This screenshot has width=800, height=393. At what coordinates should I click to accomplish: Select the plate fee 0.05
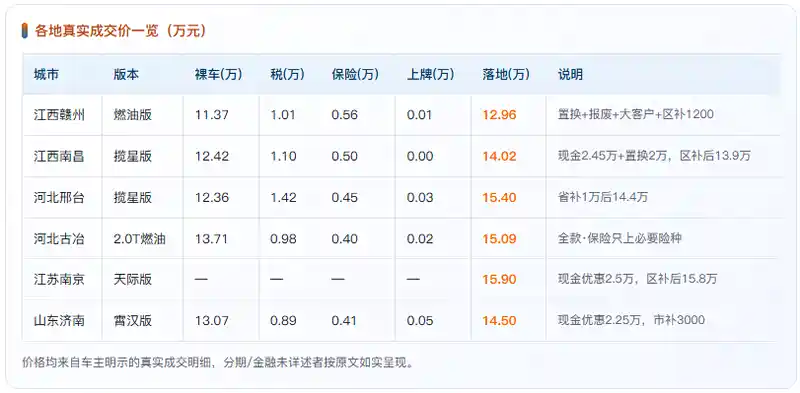point(420,321)
